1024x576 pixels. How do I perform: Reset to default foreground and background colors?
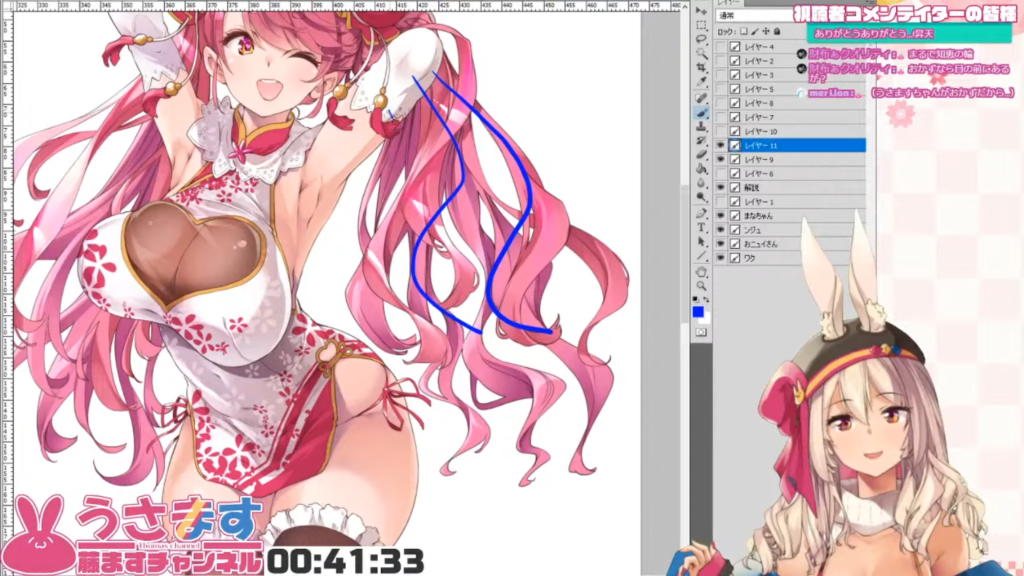696,300
